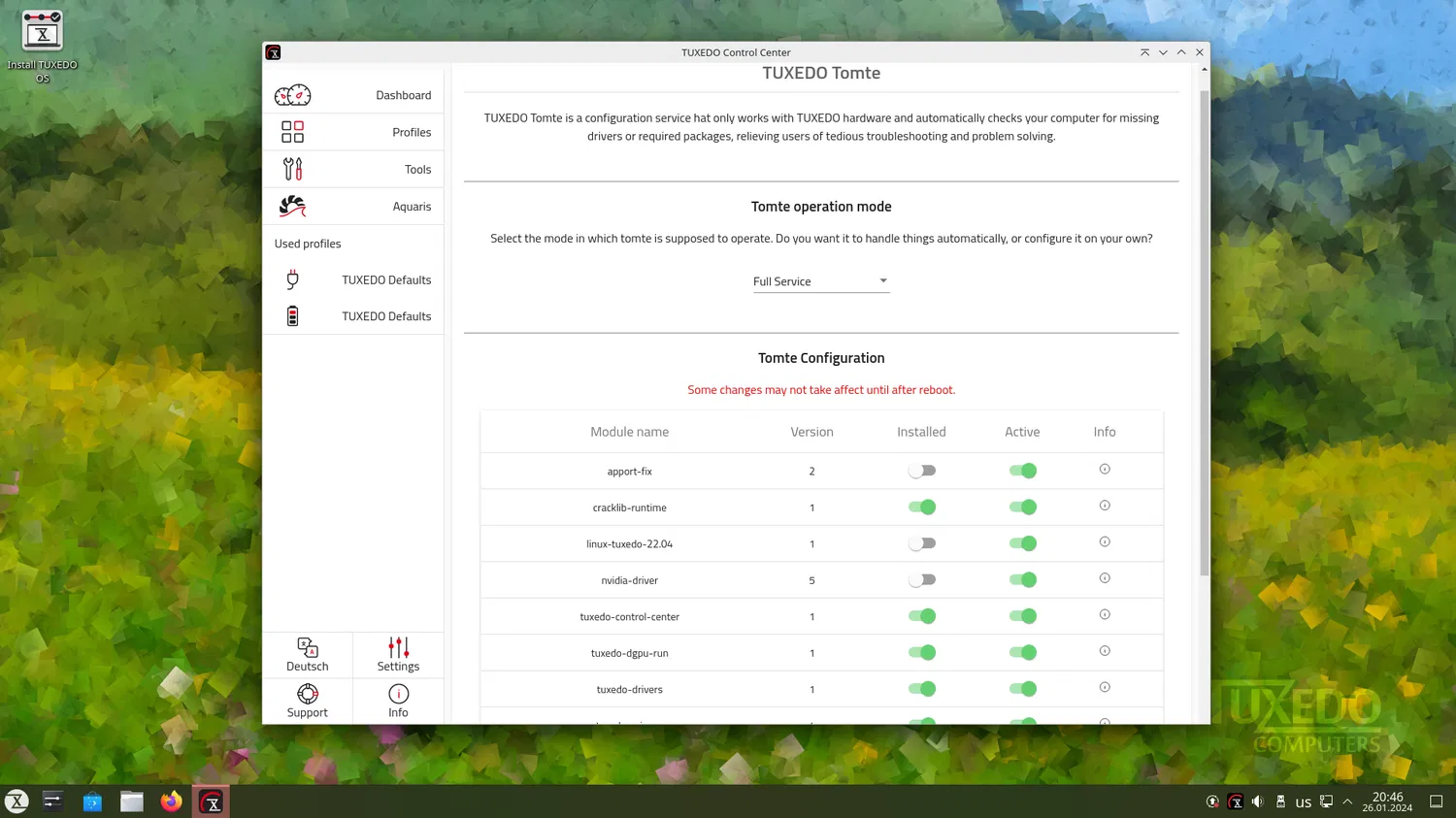Launch the Discover software store from the taskbar

pyautogui.click(x=92, y=802)
